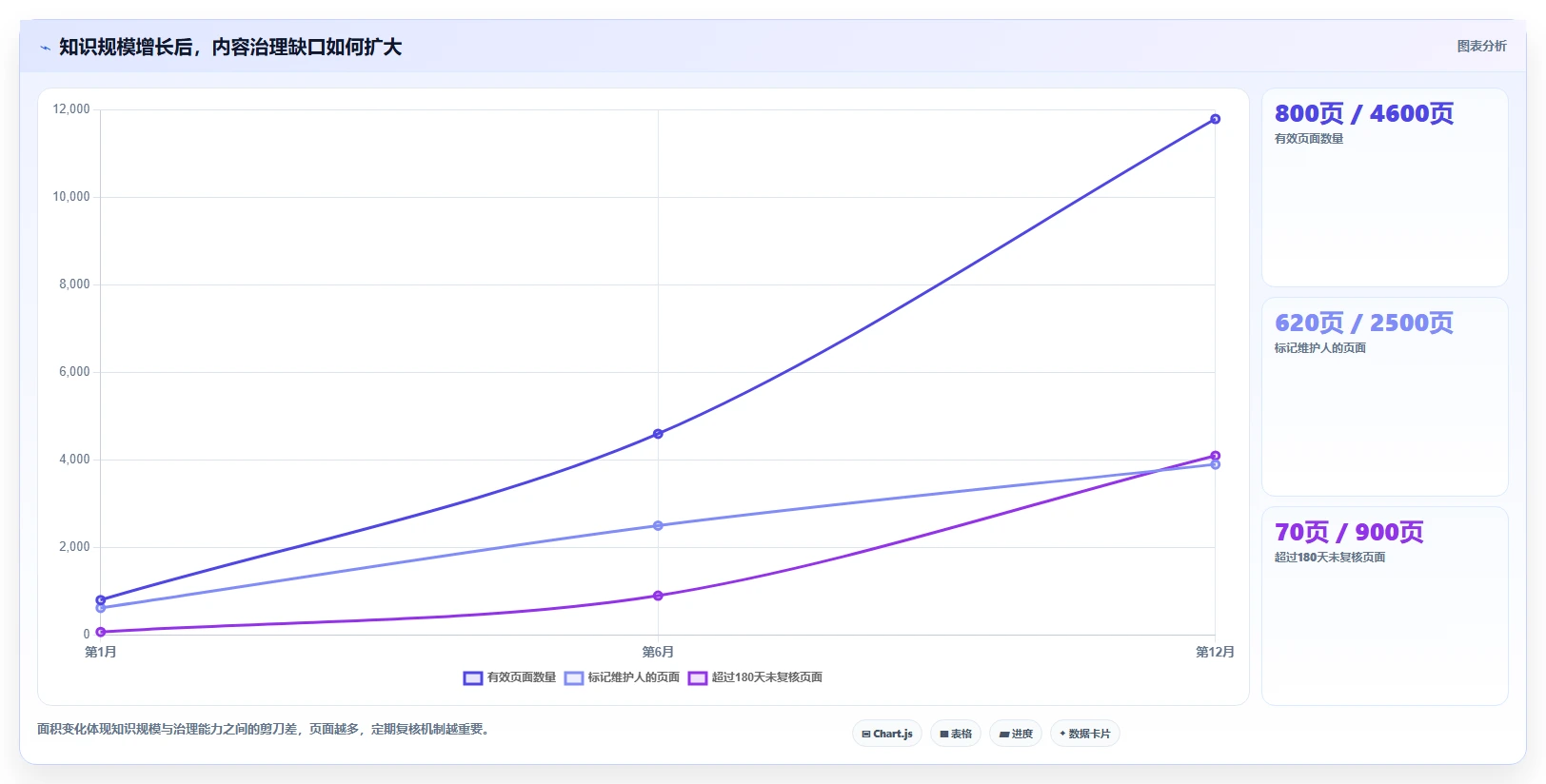The width and height of the screenshot is (1546, 784).
Task: Click the 超过180天未复核页面 legend color box
Action: coord(698,678)
